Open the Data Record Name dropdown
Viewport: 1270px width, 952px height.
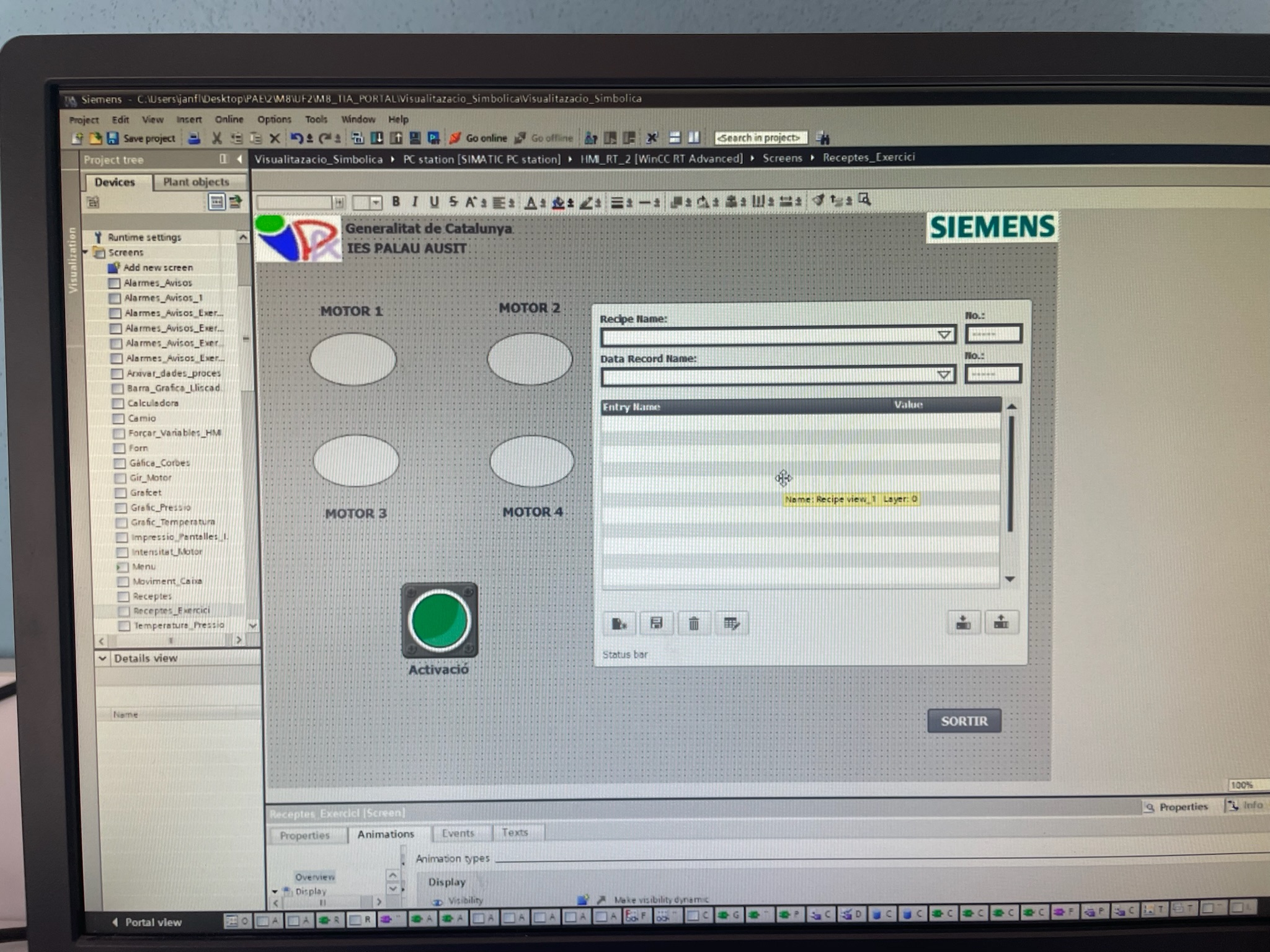point(944,375)
